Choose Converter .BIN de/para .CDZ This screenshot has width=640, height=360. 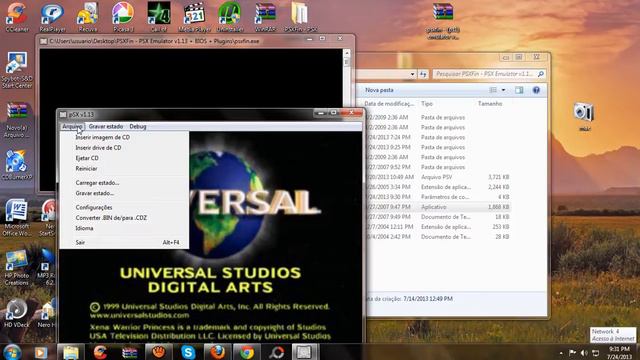click(x=124, y=218)
